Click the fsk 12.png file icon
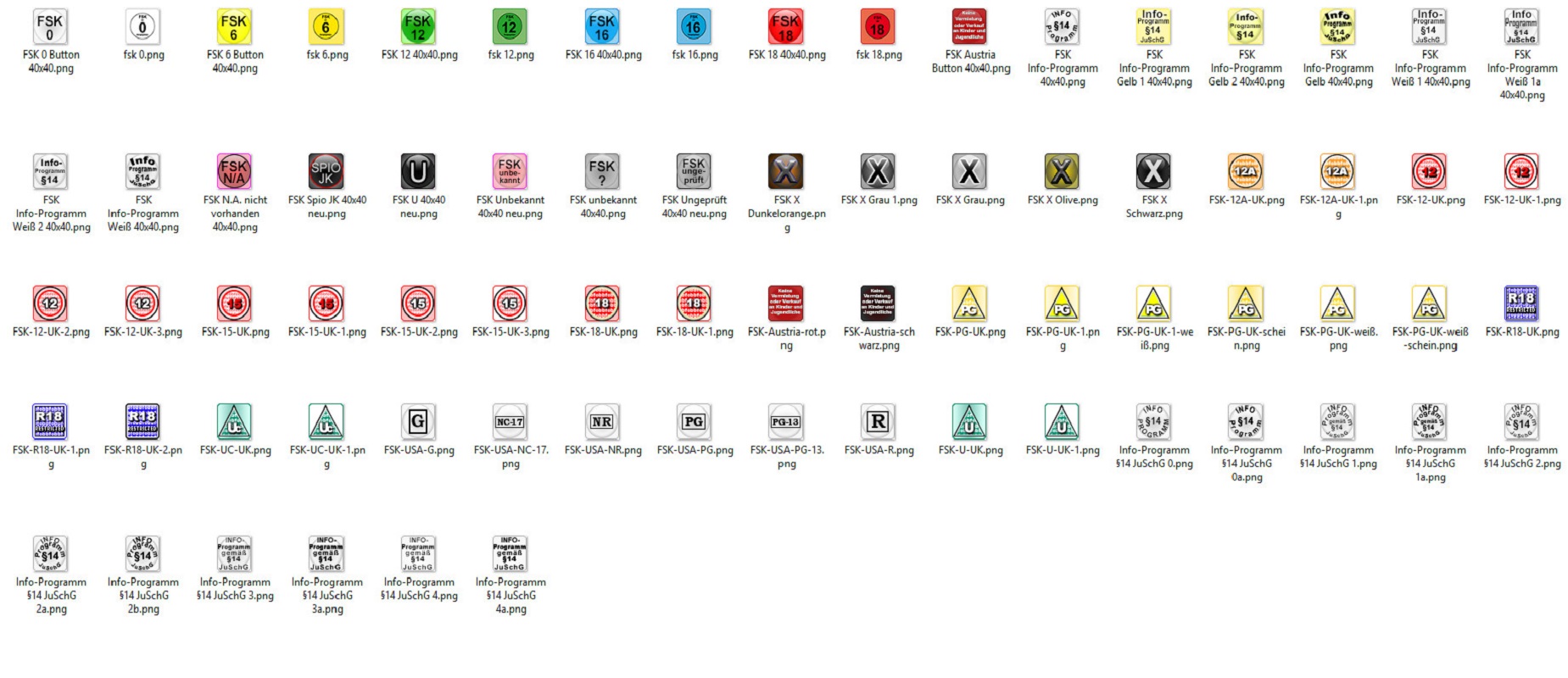Screen dimensions: 1568x678 pos(511,27)
